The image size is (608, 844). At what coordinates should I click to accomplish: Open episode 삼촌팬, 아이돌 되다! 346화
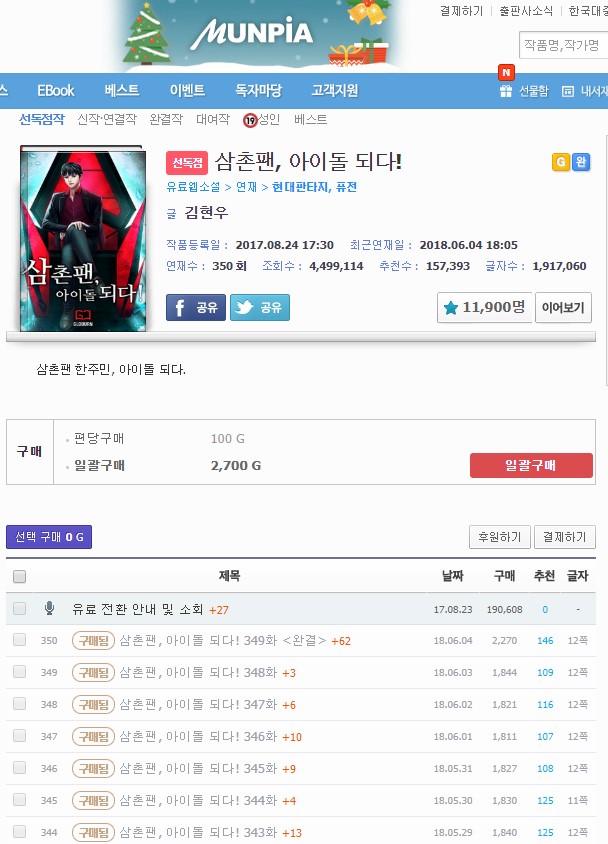click(x=198, y=736)
